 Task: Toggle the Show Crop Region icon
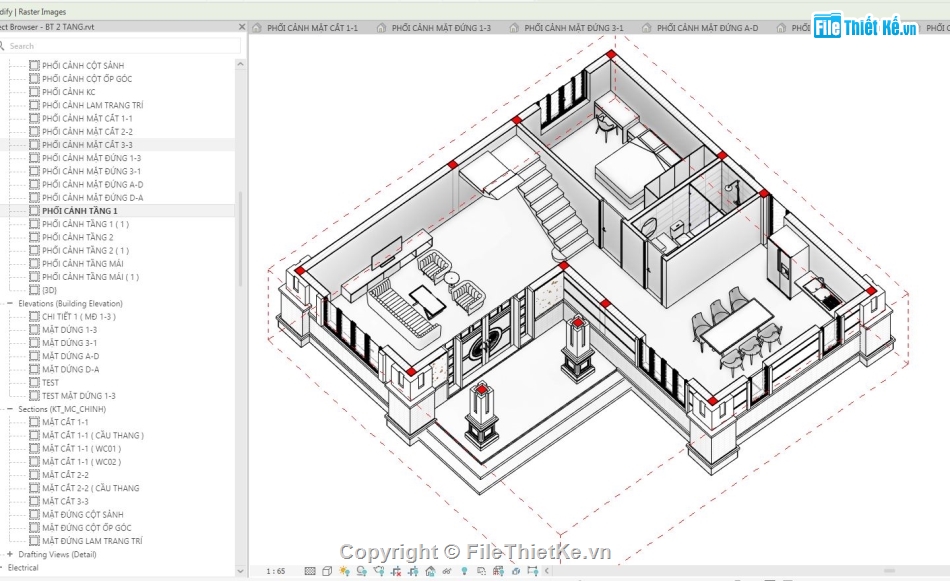(x=413, y=571)
